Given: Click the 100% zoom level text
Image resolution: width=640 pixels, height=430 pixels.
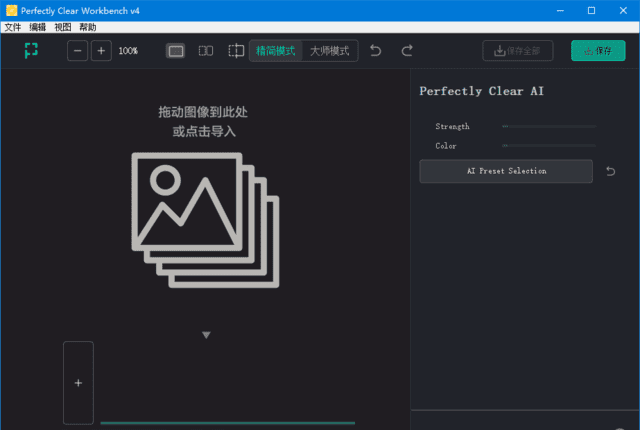Looking at the screenshot, I should click(x=128, y=51).
